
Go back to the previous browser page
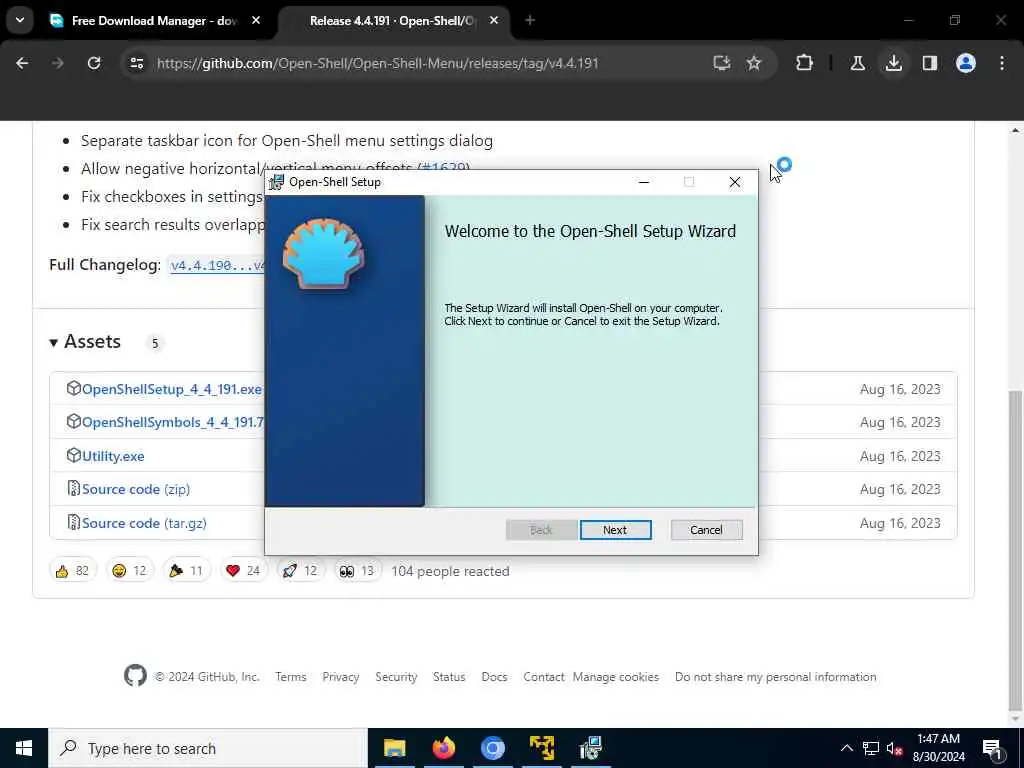click(22, 63)
